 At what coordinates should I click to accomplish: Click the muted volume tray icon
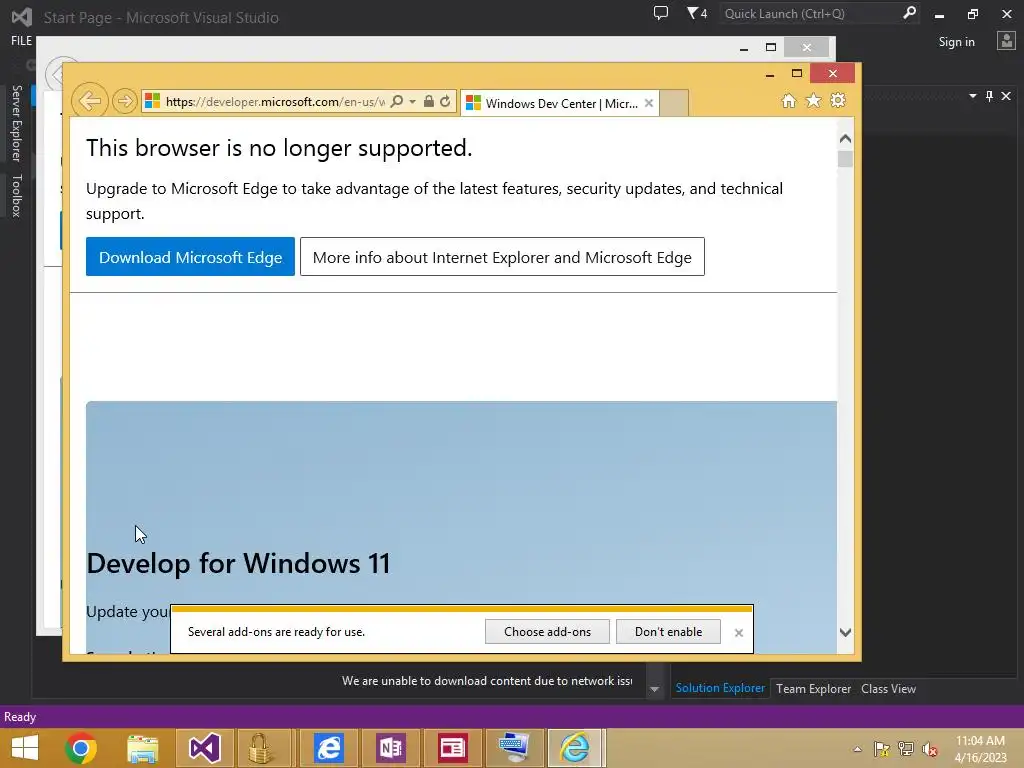point(930,749)
